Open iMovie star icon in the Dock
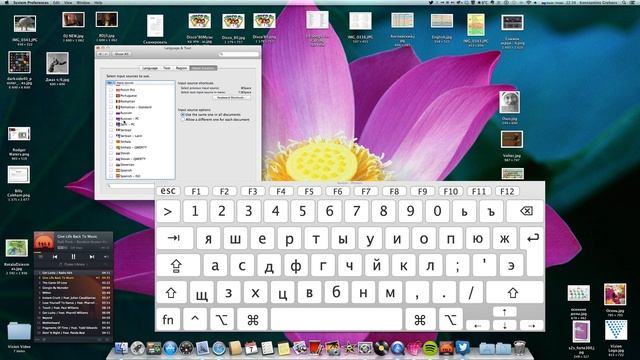The image size is (640, 360). pos(349,348)
